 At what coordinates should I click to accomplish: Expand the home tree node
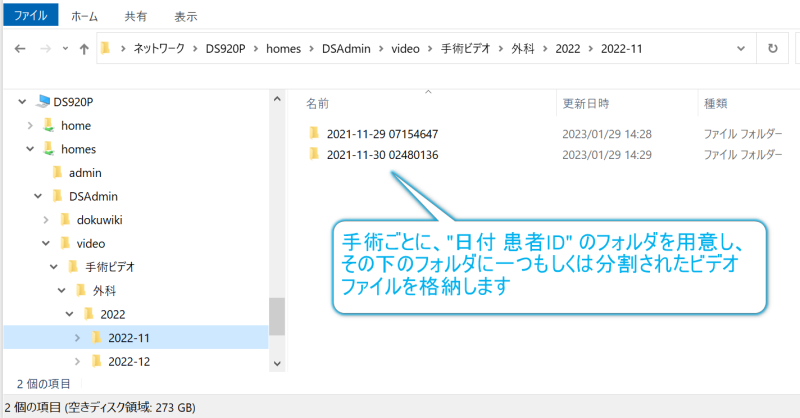[x=30, y=126]
